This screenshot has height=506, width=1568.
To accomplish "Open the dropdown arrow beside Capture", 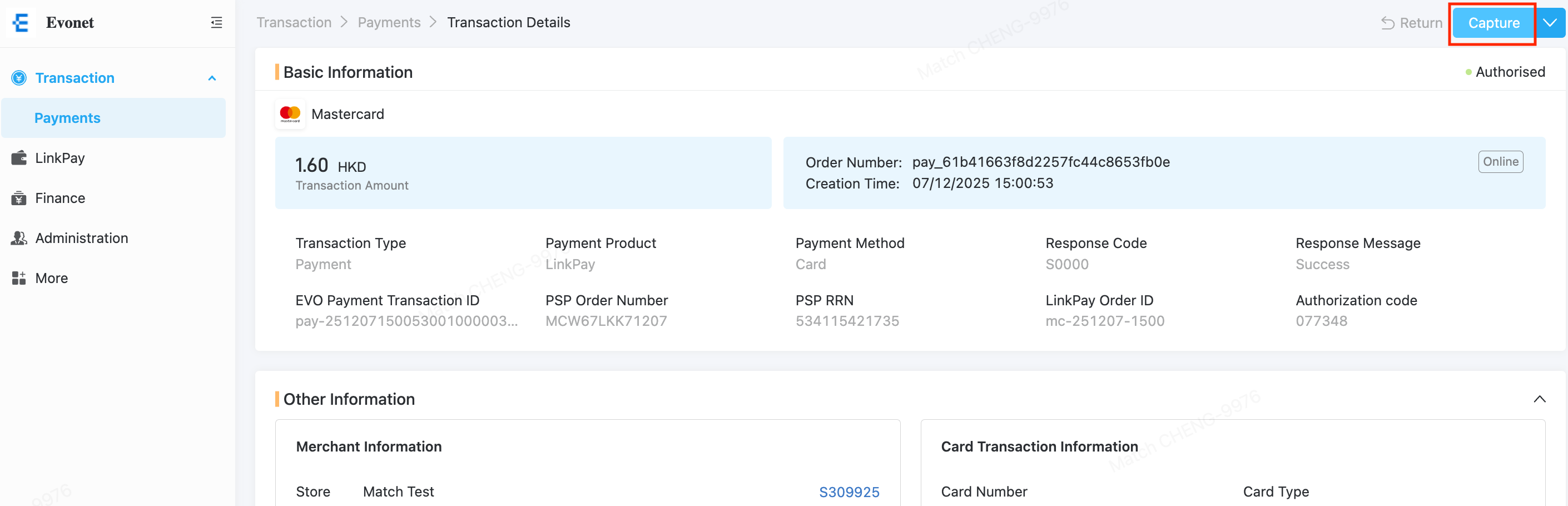I will (1550, 23).
